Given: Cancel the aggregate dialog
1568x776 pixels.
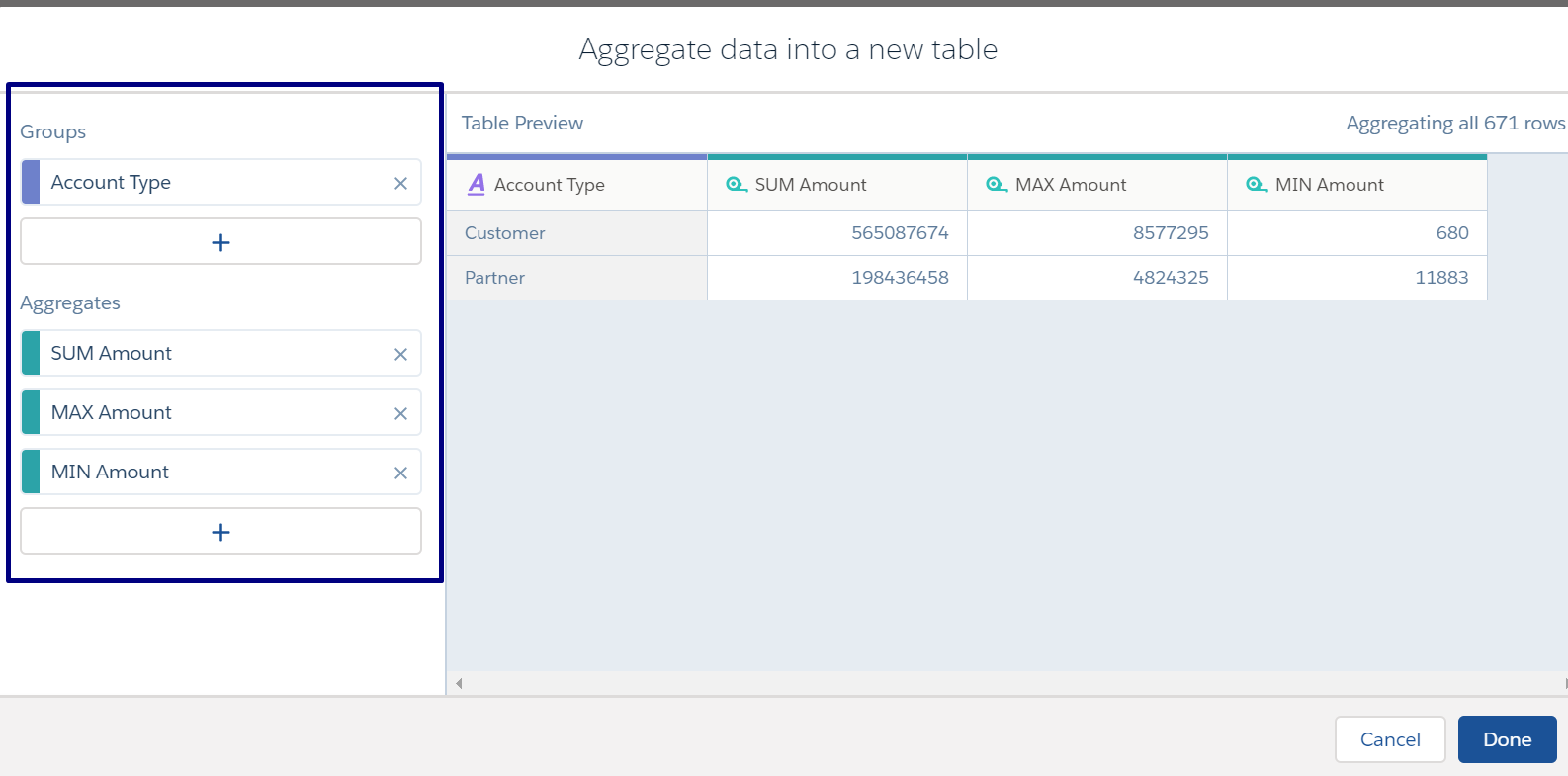Looking at the screenshot, I should 1389,739.
